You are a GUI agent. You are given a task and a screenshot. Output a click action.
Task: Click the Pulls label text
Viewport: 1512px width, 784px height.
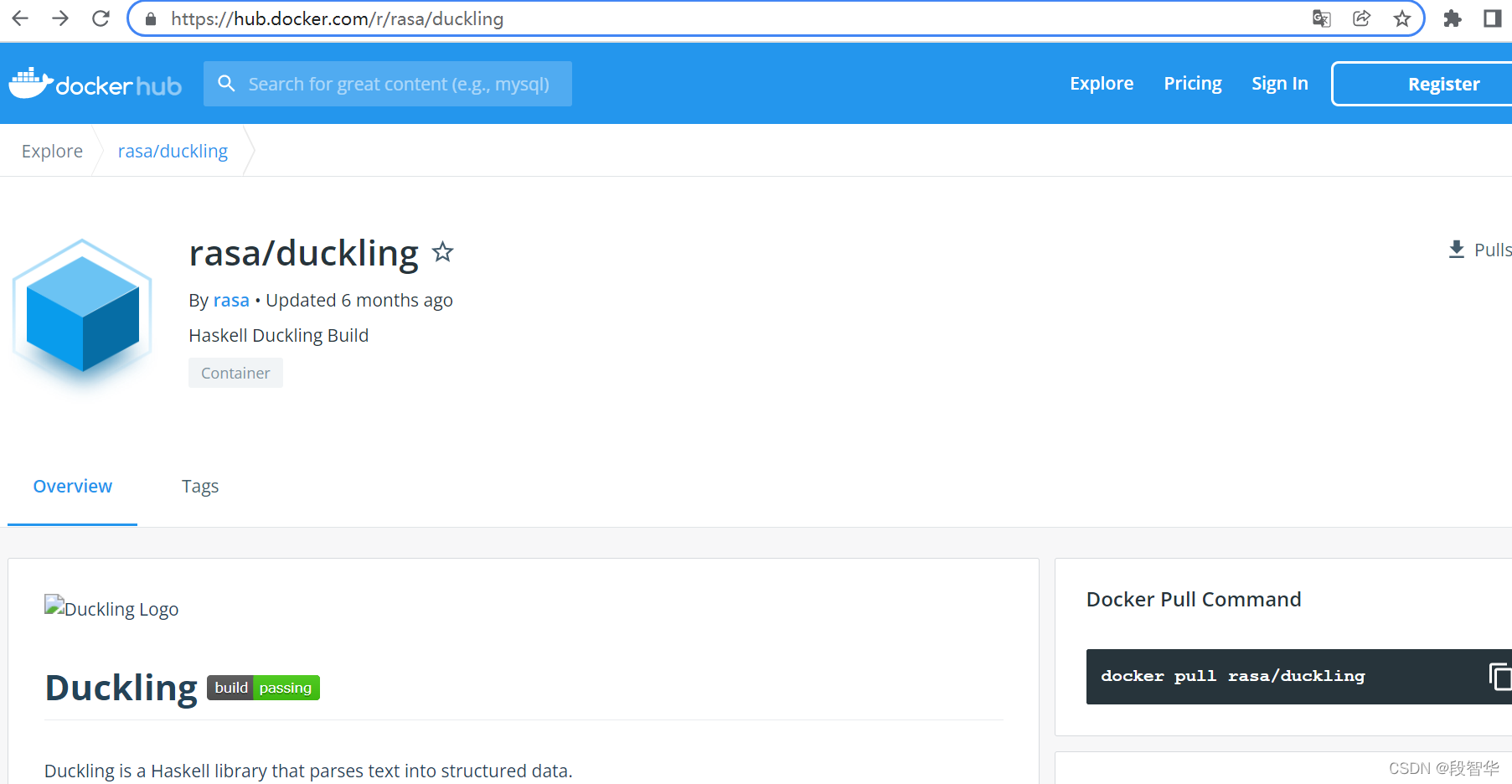(1493, 250)
